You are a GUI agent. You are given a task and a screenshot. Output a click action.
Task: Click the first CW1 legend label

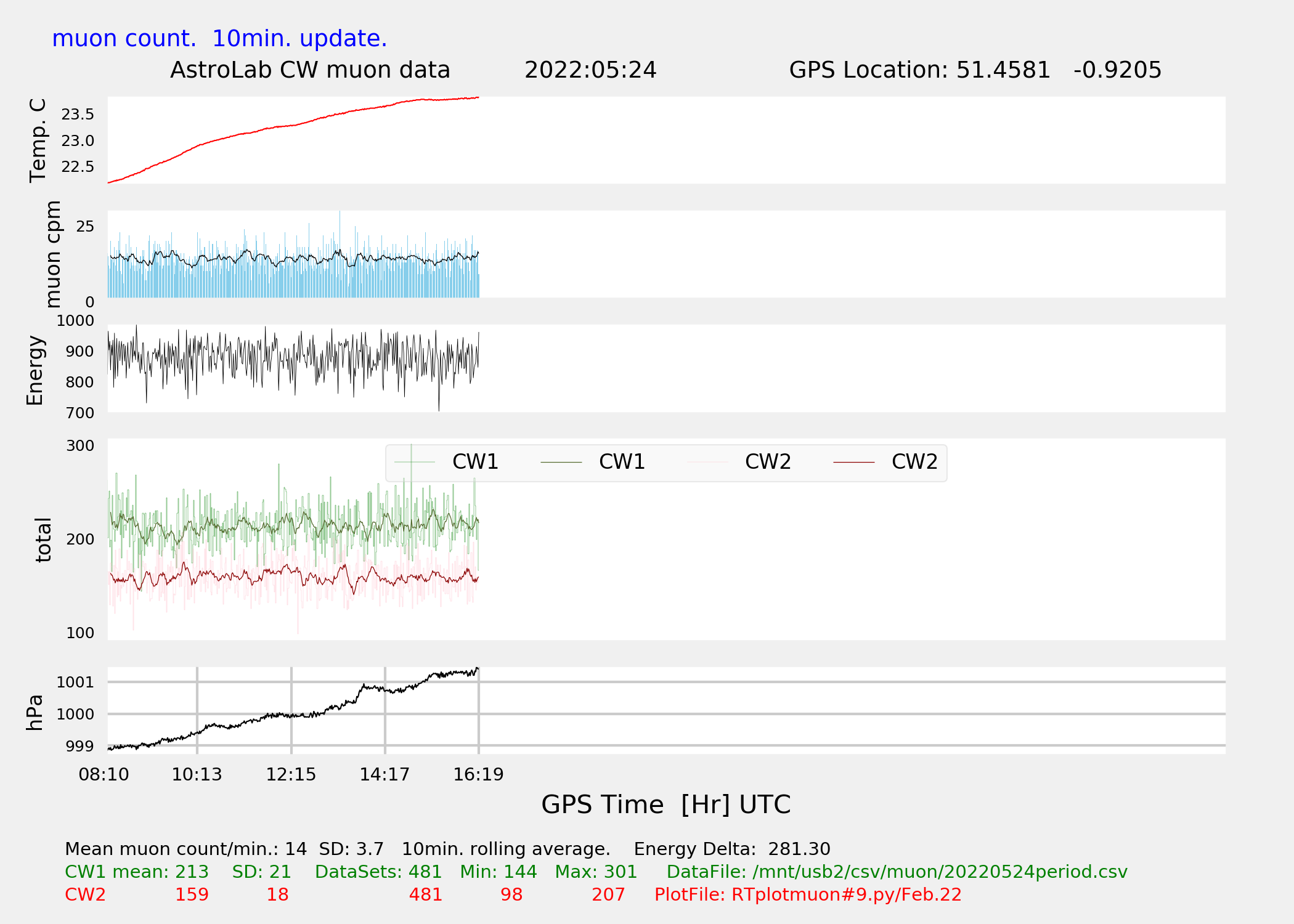(x=475, y=462)
